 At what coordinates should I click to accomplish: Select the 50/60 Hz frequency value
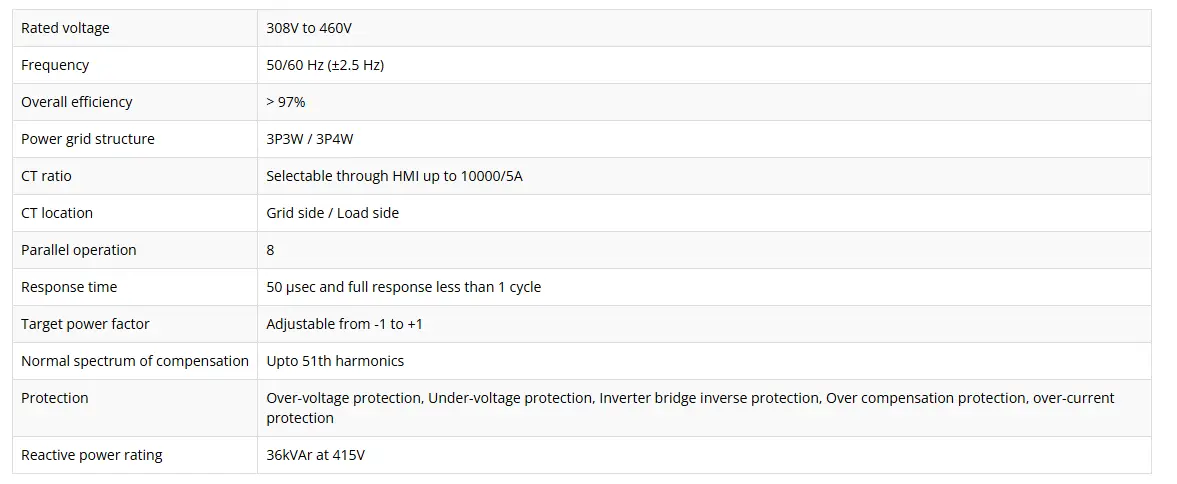(x=325, y=65)
